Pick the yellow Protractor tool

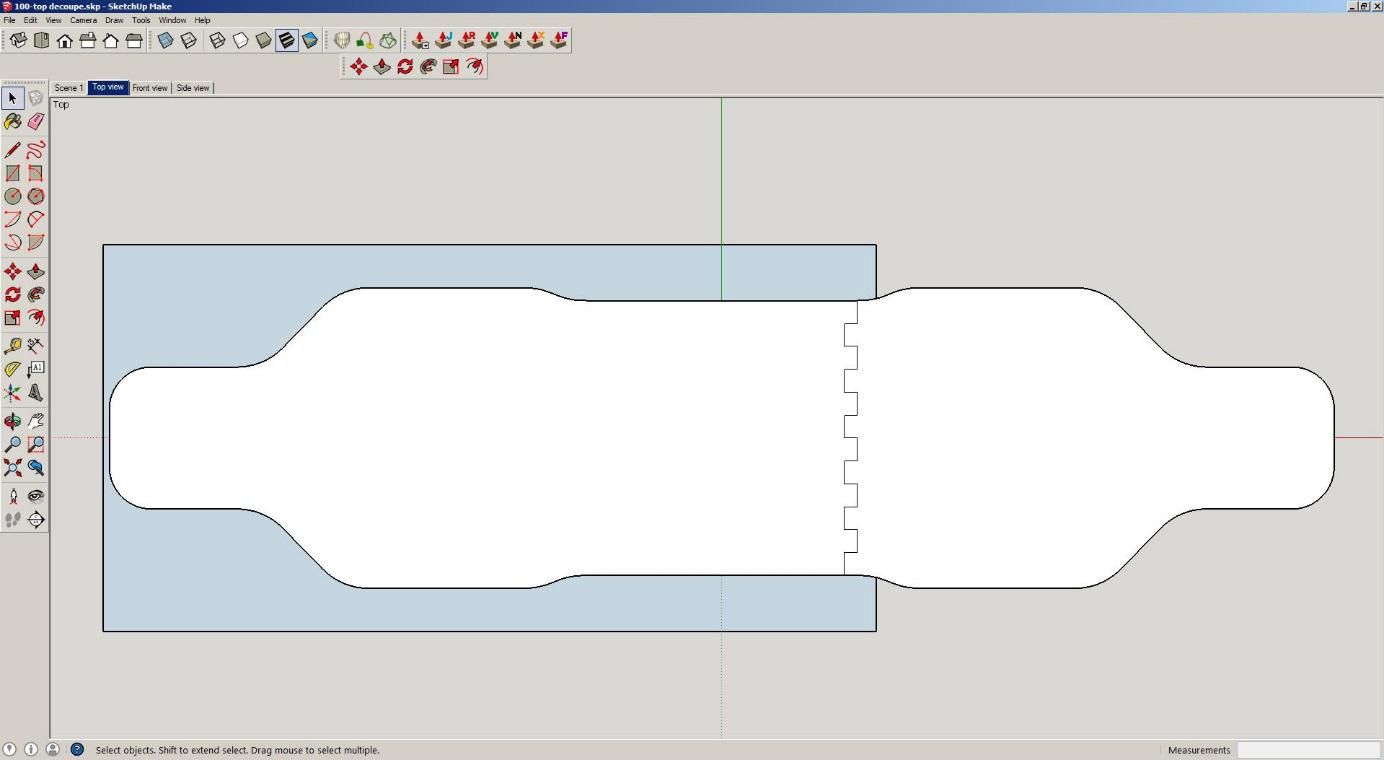click(x=12, y=369)
